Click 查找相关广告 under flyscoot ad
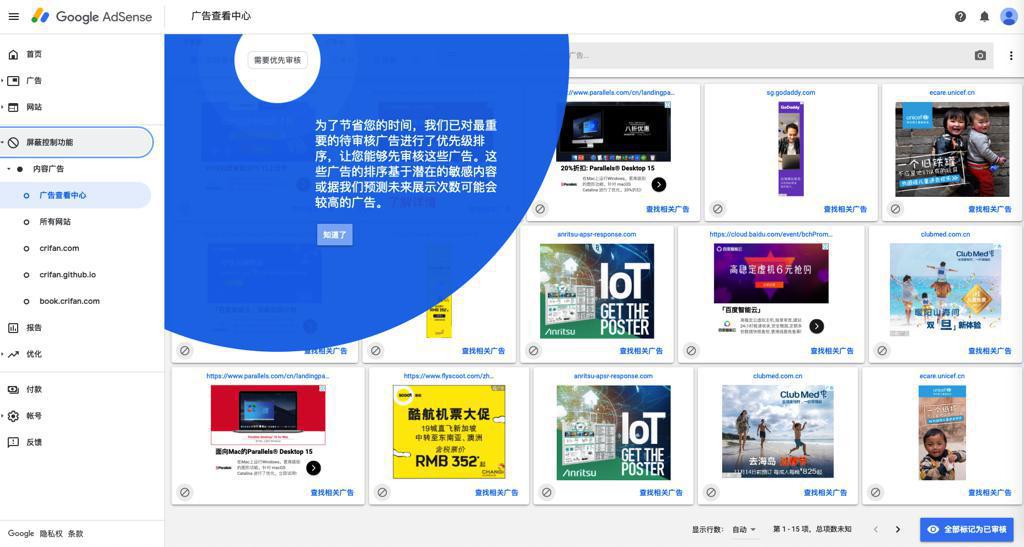 [496, 492]
